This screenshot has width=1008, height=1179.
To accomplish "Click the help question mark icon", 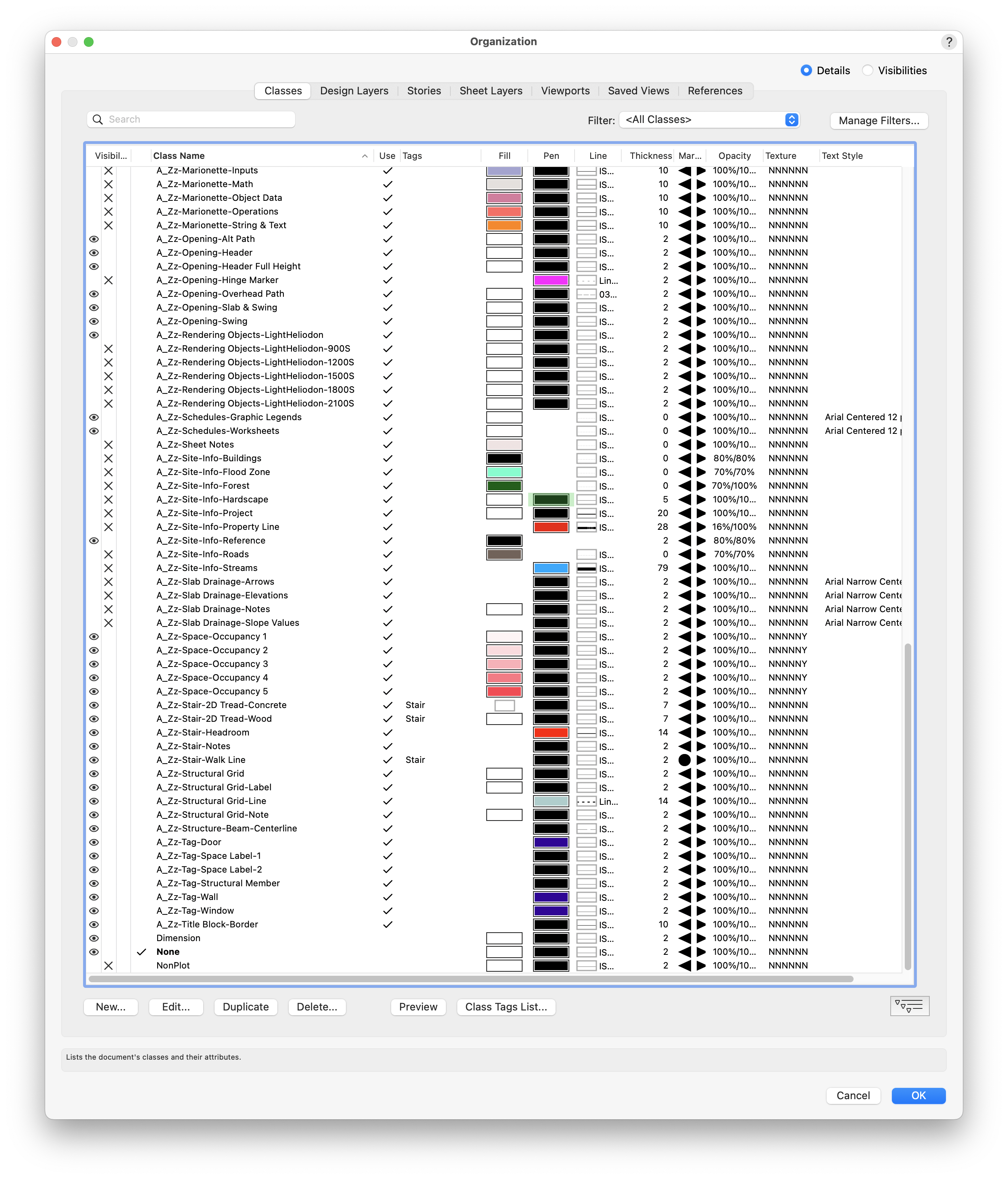I will (948, 42).
